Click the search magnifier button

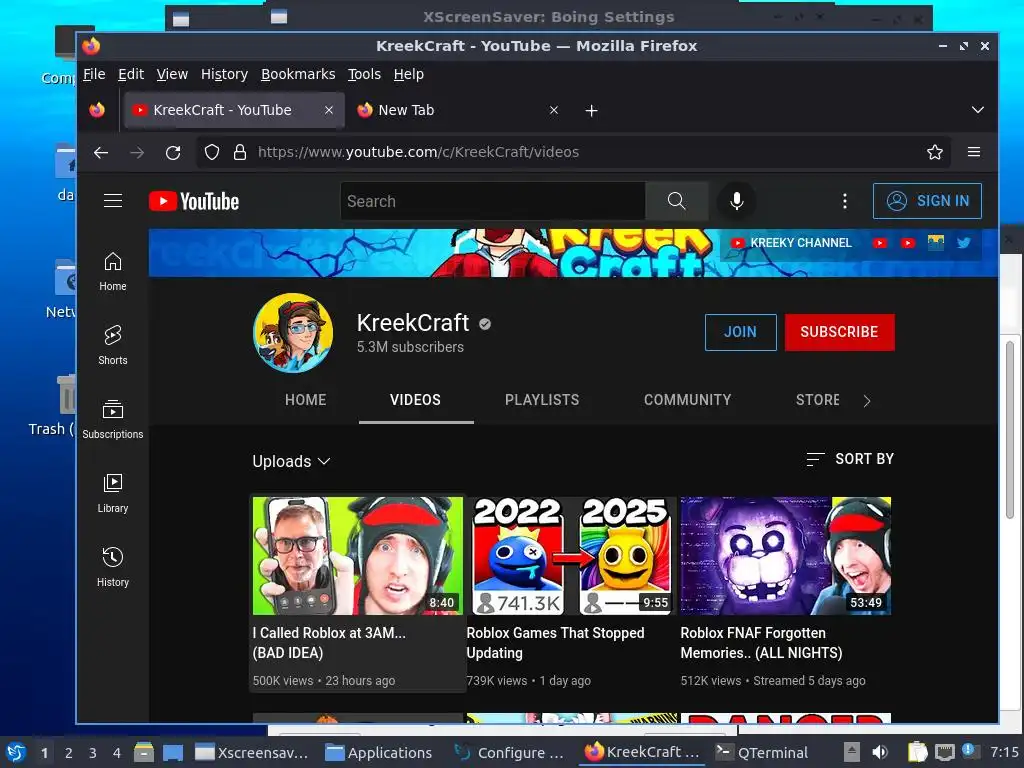click(677, 201)
